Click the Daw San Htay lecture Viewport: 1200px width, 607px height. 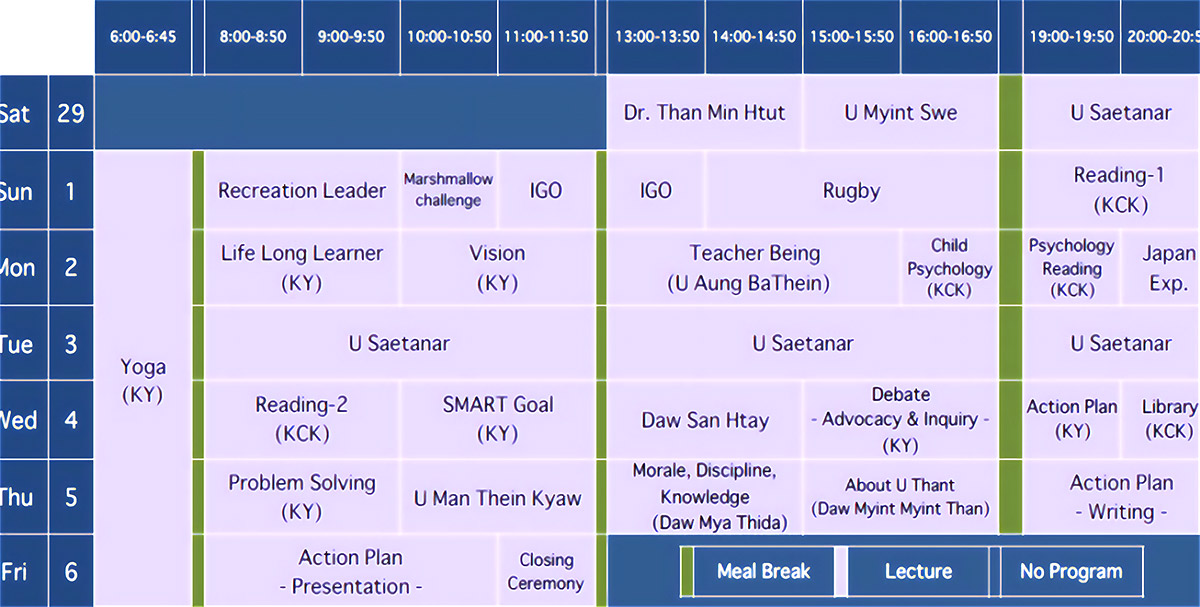pyautogui.click(x=704, y=420)
